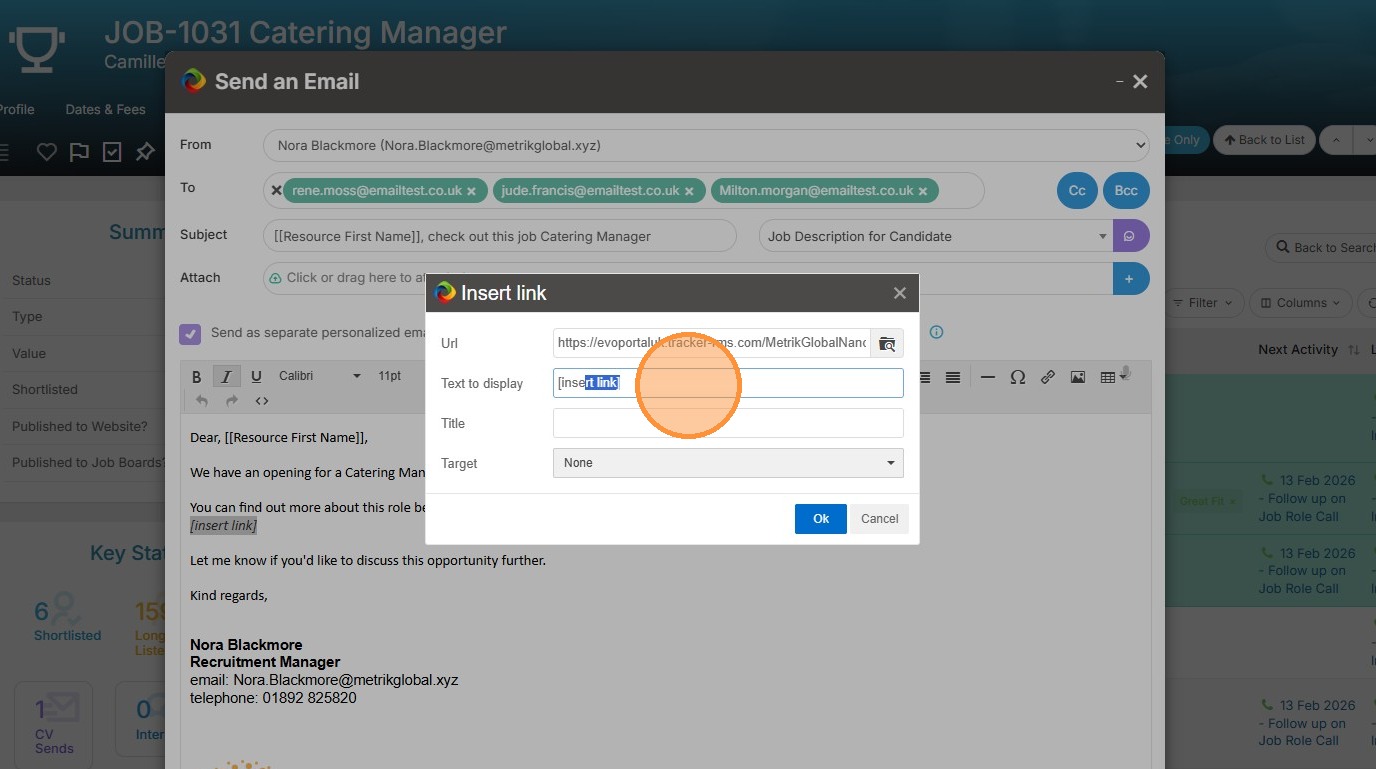Open the special character omega icon
This screenshot has width=1376, height=769.
(x=1018, y=377)
